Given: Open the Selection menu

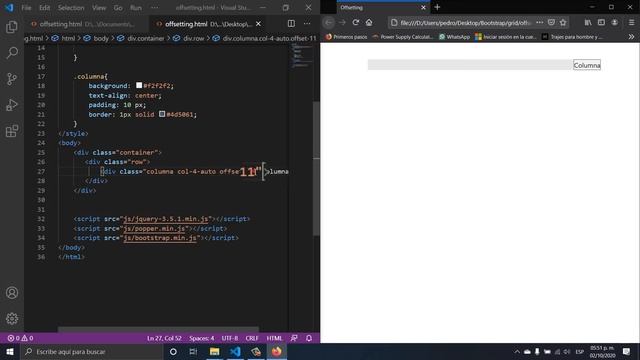Looking at the screenshot, I should (x=71, y=8).
